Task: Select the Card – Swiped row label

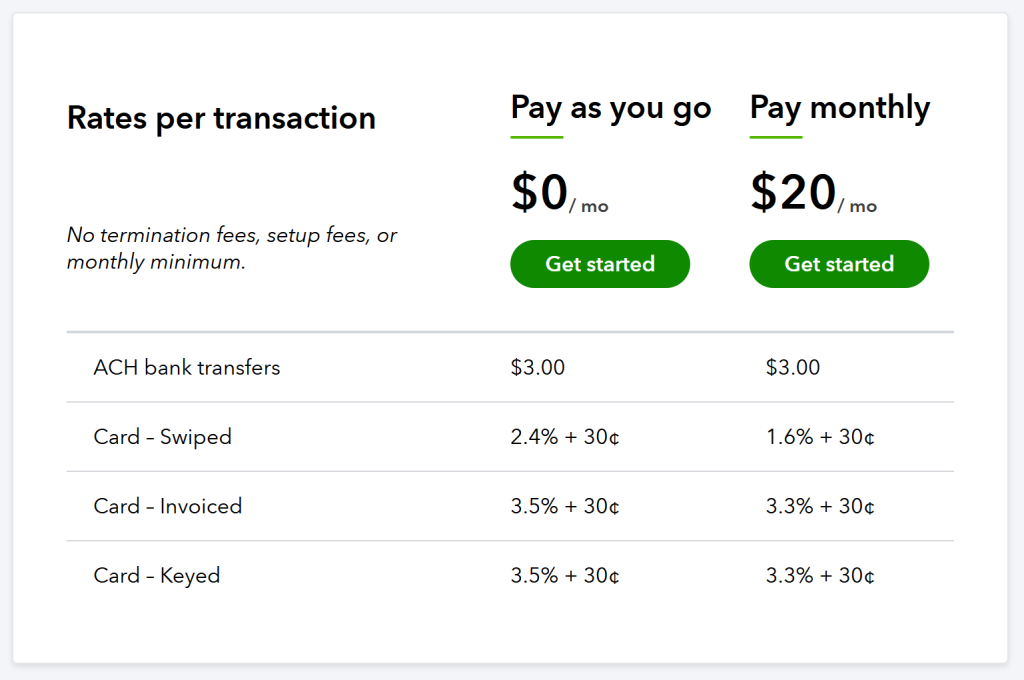Action: tap(163, 437)
